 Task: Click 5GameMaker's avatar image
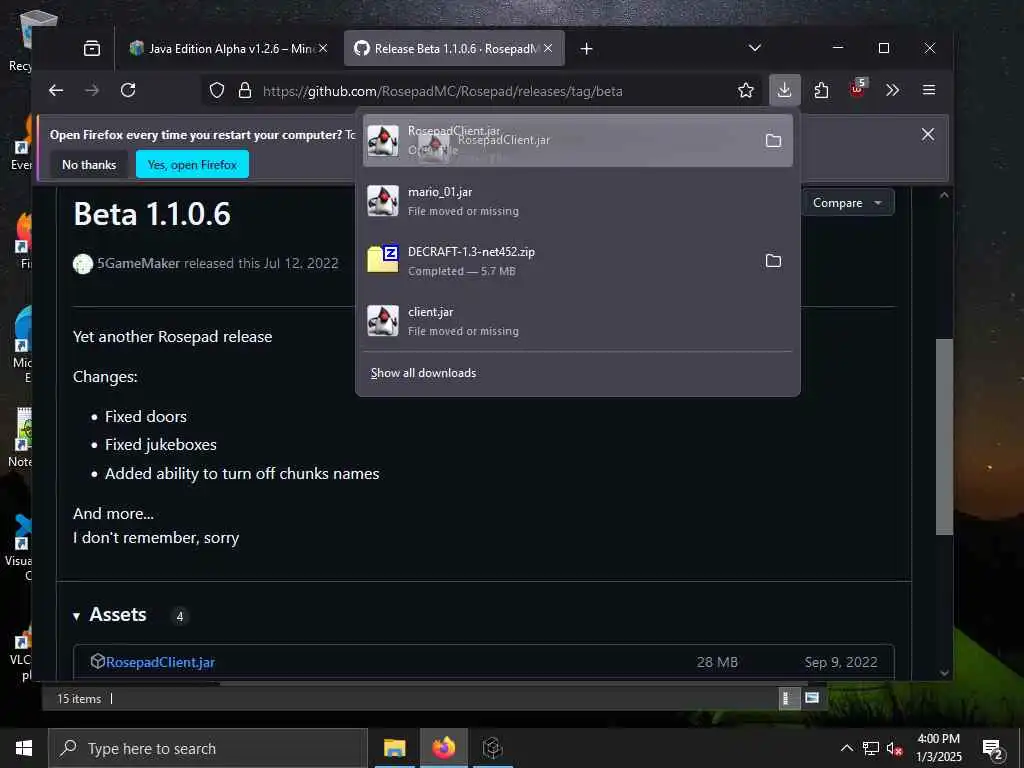point(83,264)
